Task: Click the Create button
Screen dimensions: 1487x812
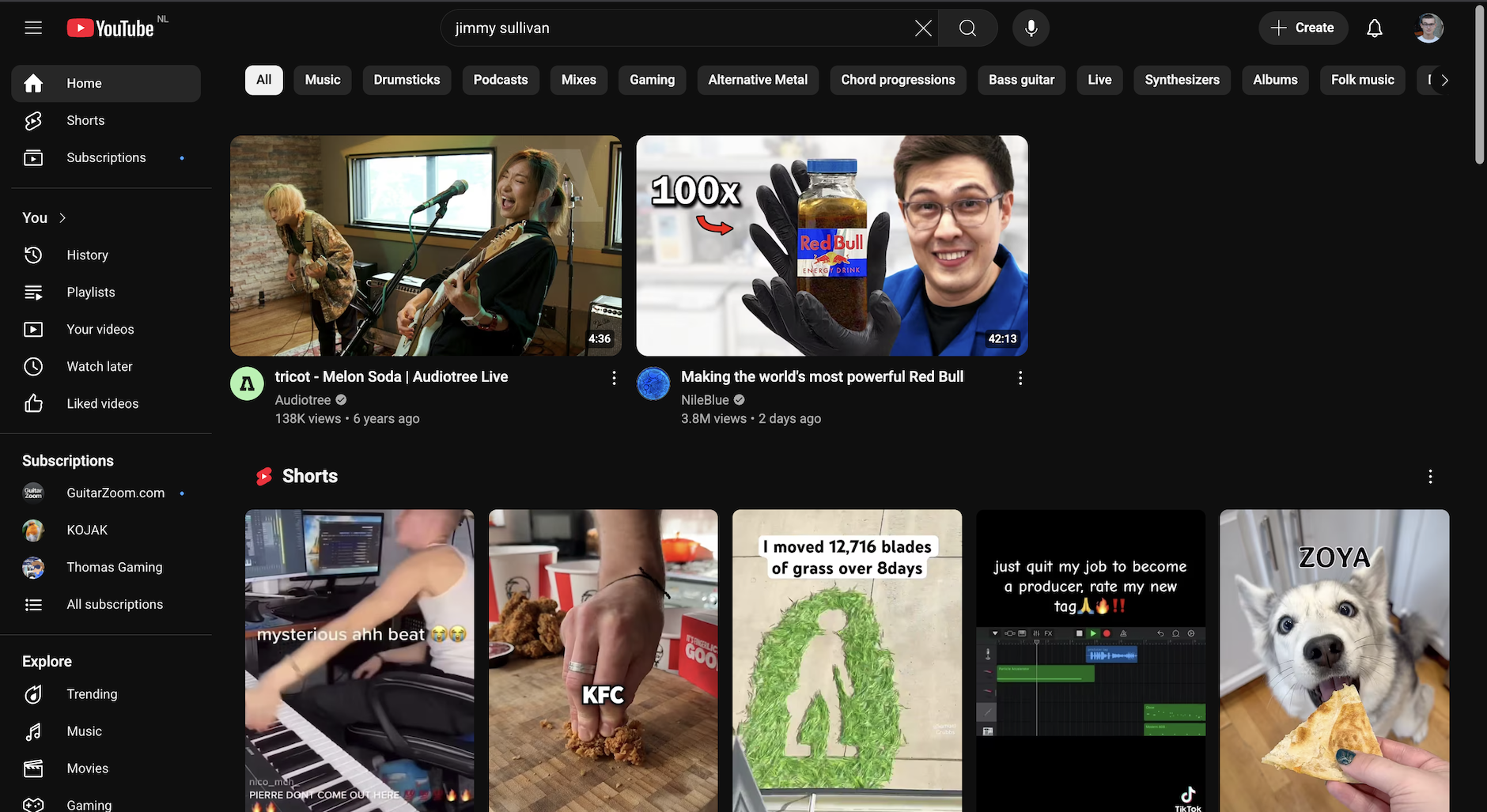Action: pyautogui.click(x=1303, y=28)
